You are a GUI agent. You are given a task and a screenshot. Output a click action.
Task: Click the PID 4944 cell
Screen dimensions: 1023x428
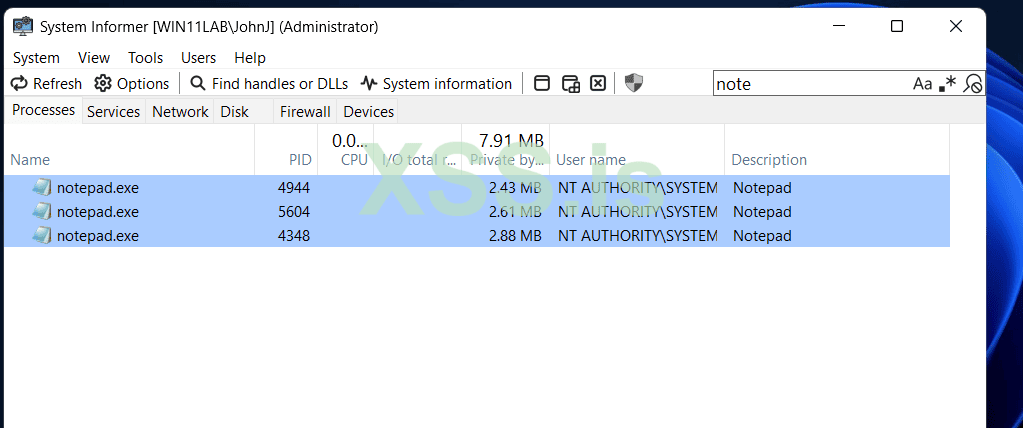[x=294, y=188]
